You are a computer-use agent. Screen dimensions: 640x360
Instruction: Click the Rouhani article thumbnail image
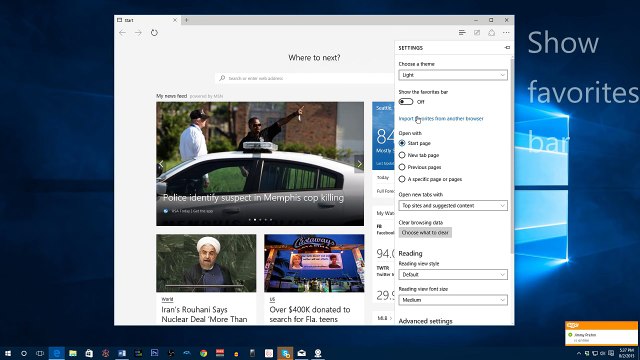[x=206, y=263]
